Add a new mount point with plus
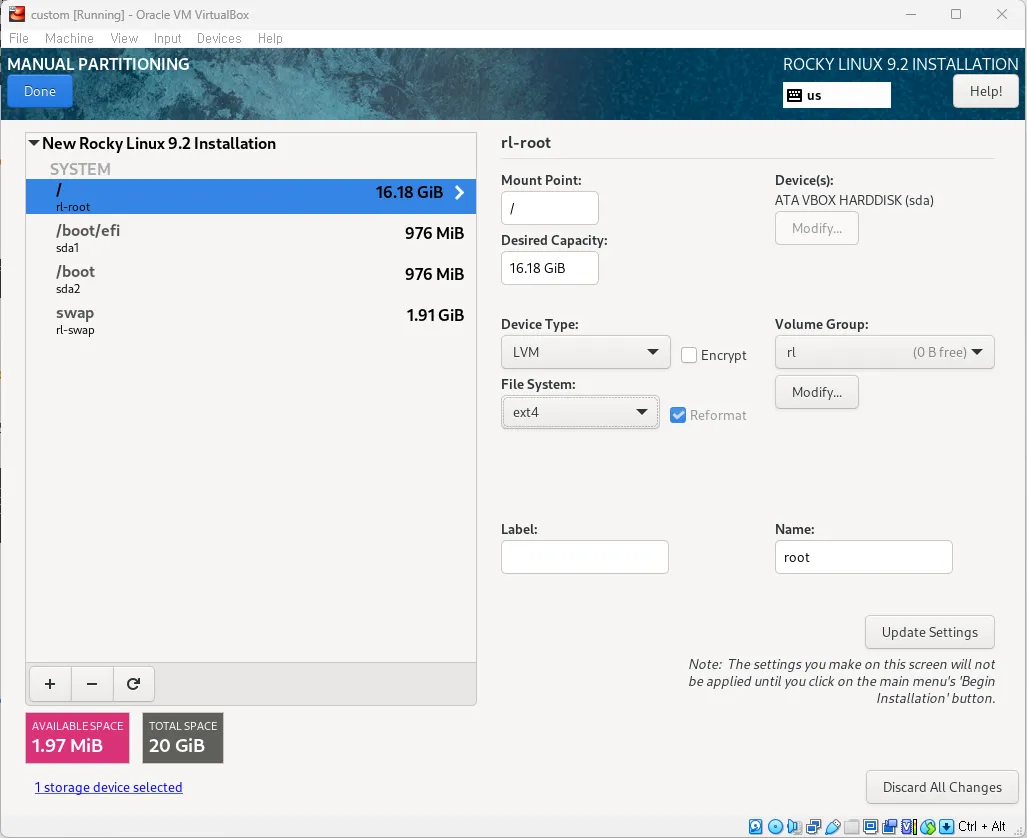 tap(50, 683)
